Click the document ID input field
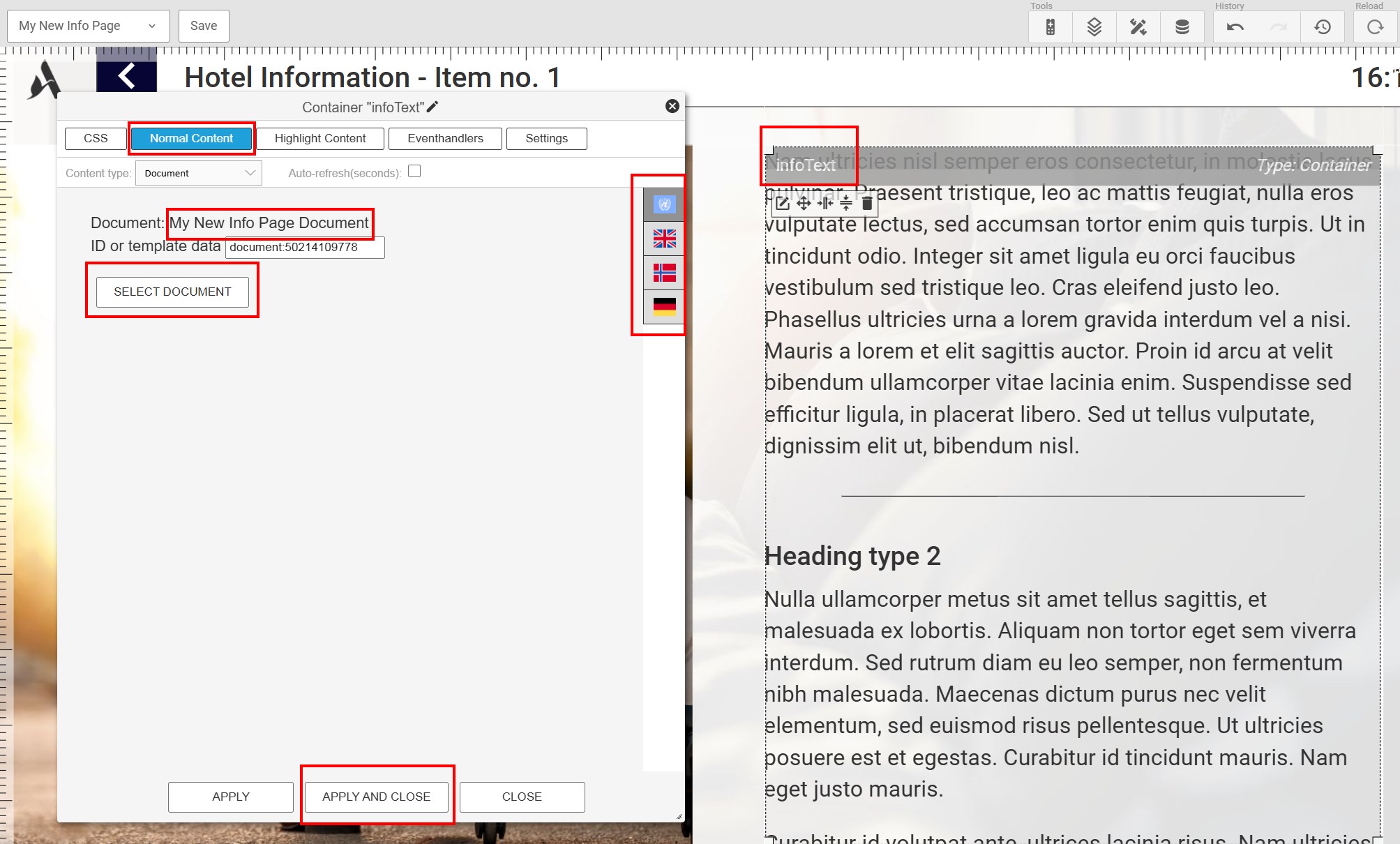 coord(304,246)
